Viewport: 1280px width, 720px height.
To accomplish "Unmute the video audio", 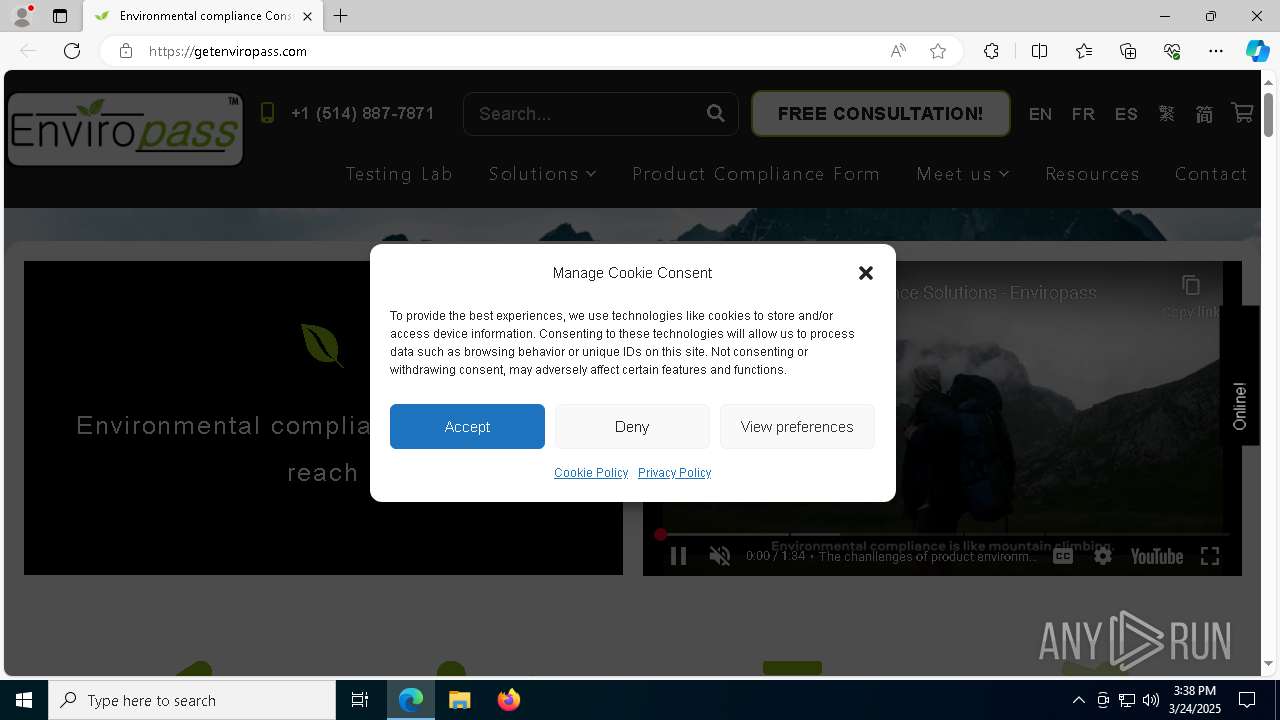I will 720,556.
